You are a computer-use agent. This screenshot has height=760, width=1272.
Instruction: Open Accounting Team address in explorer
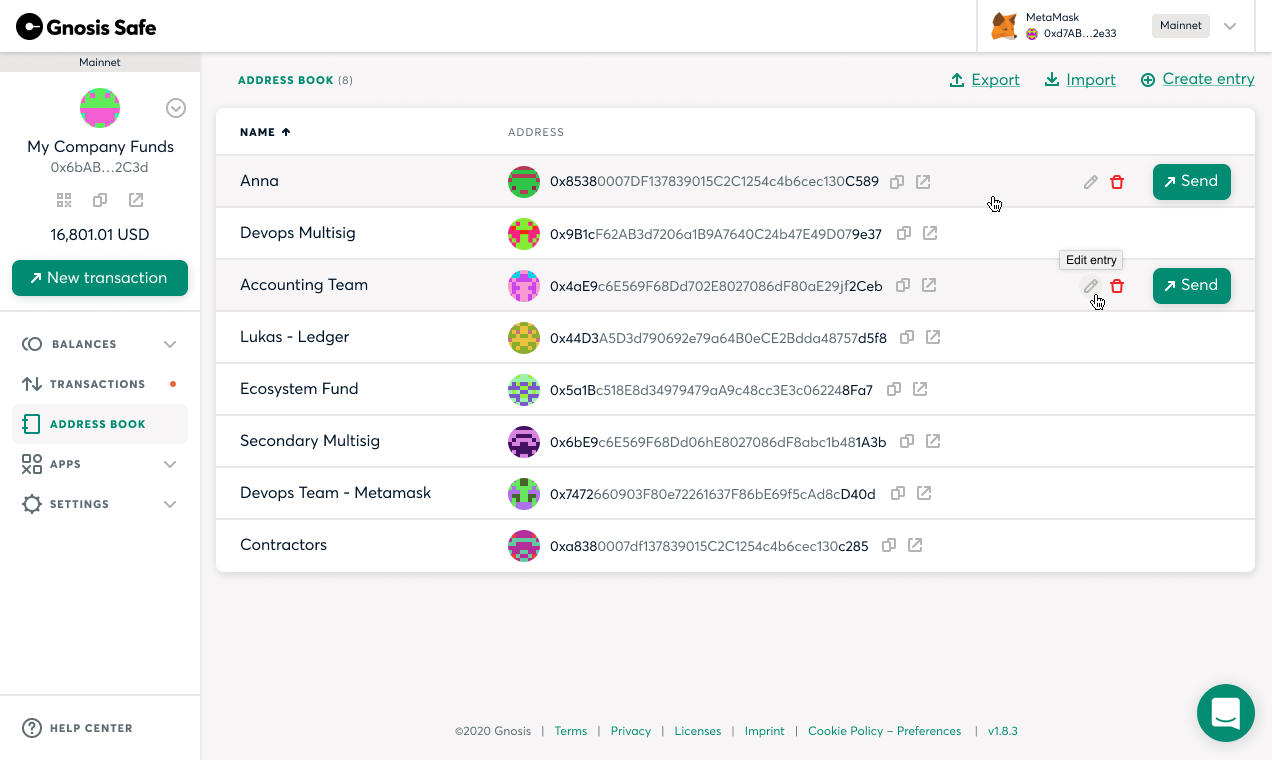click(x=928, y=285)
